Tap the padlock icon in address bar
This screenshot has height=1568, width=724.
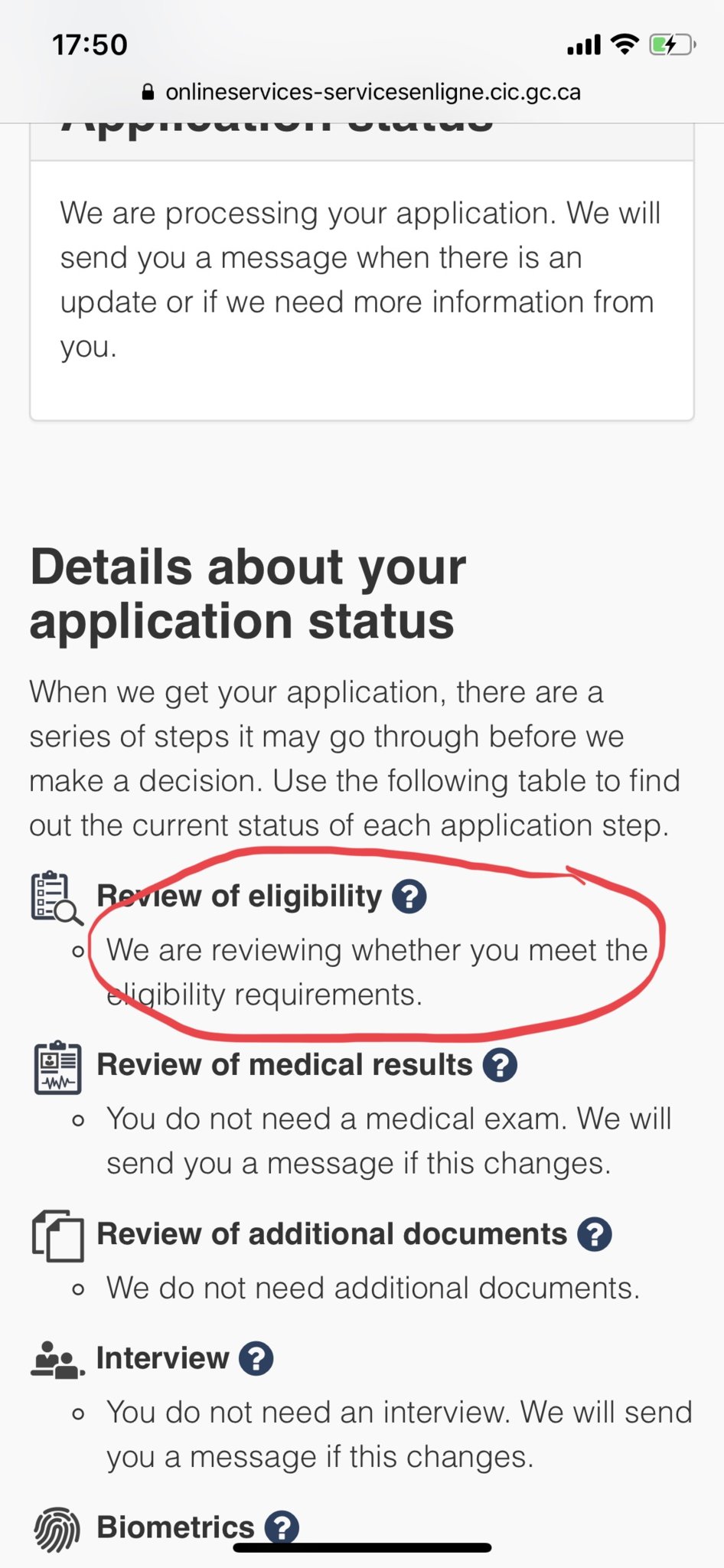(148, 92)
